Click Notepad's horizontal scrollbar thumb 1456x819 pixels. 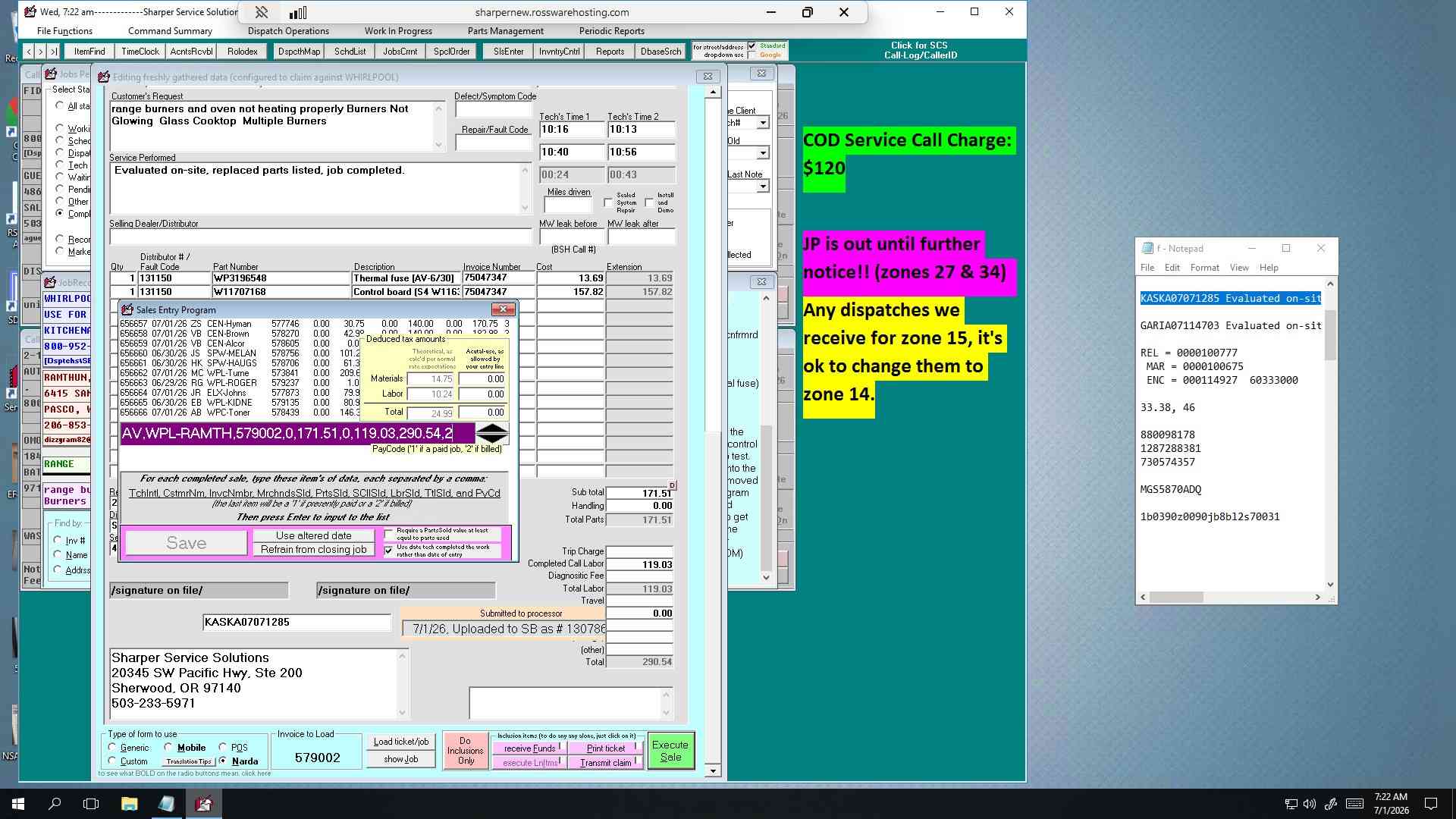click(x=1176, y=598)
